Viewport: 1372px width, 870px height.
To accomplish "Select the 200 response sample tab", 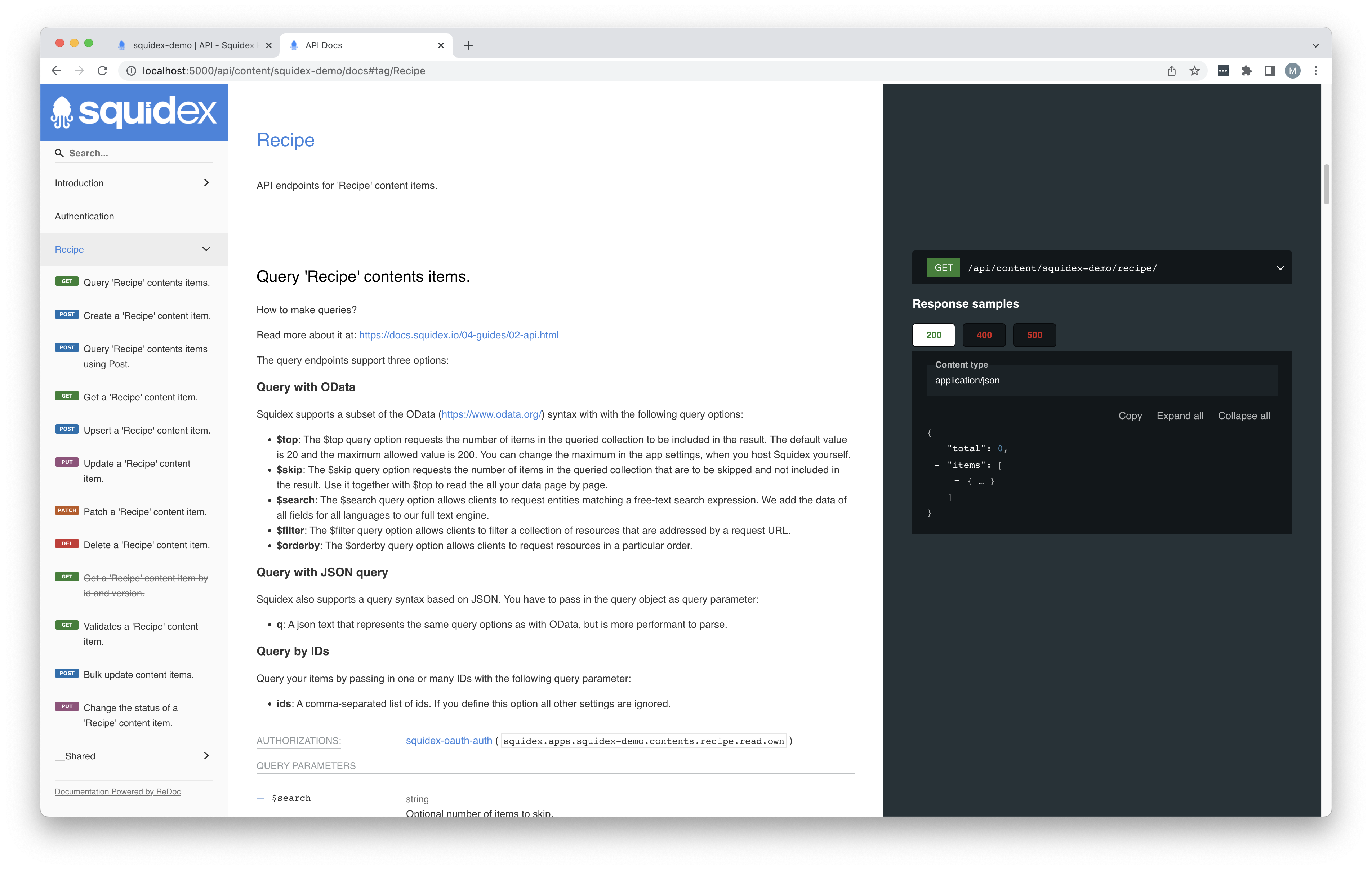I will pyautogui.click(x=933, y=334).
